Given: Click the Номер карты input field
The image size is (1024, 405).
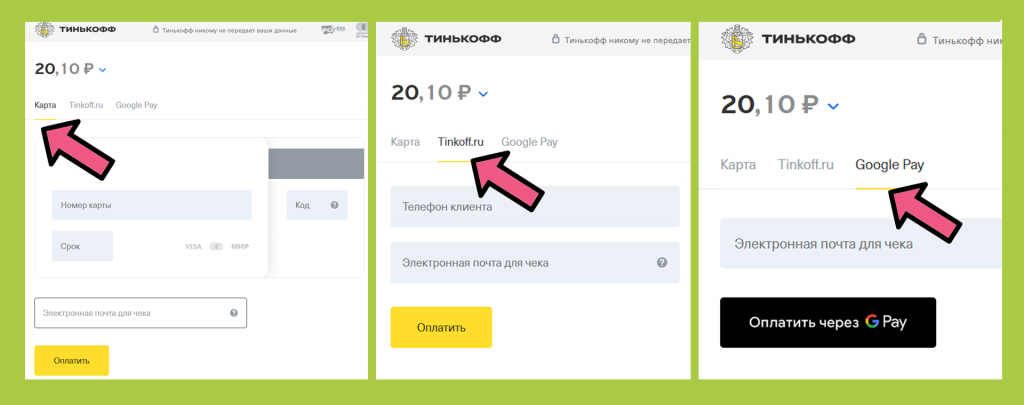Looking at the screenshot, I should point(152,205).
